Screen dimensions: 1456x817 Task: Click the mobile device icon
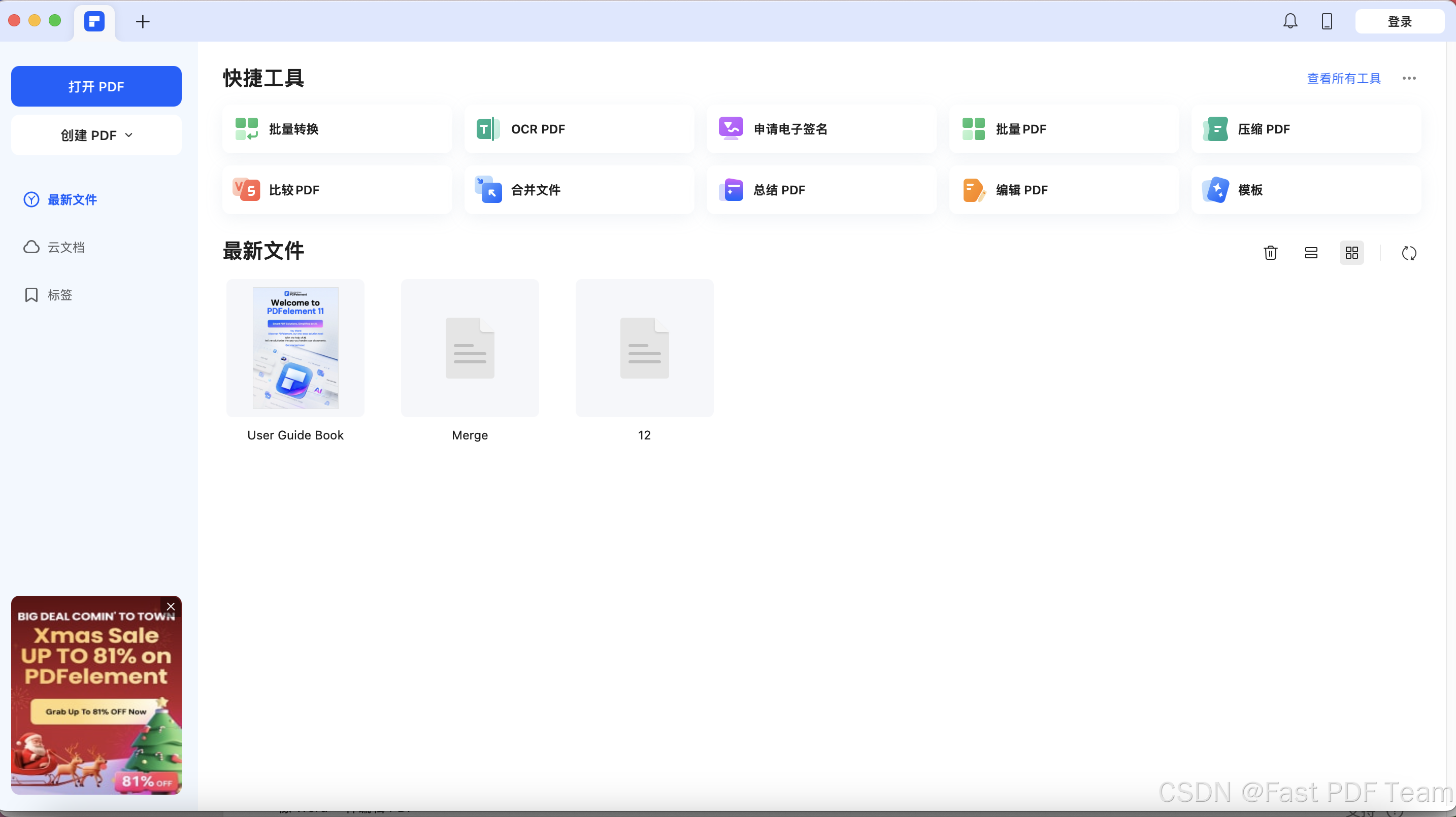click(x=1327, y=21)
